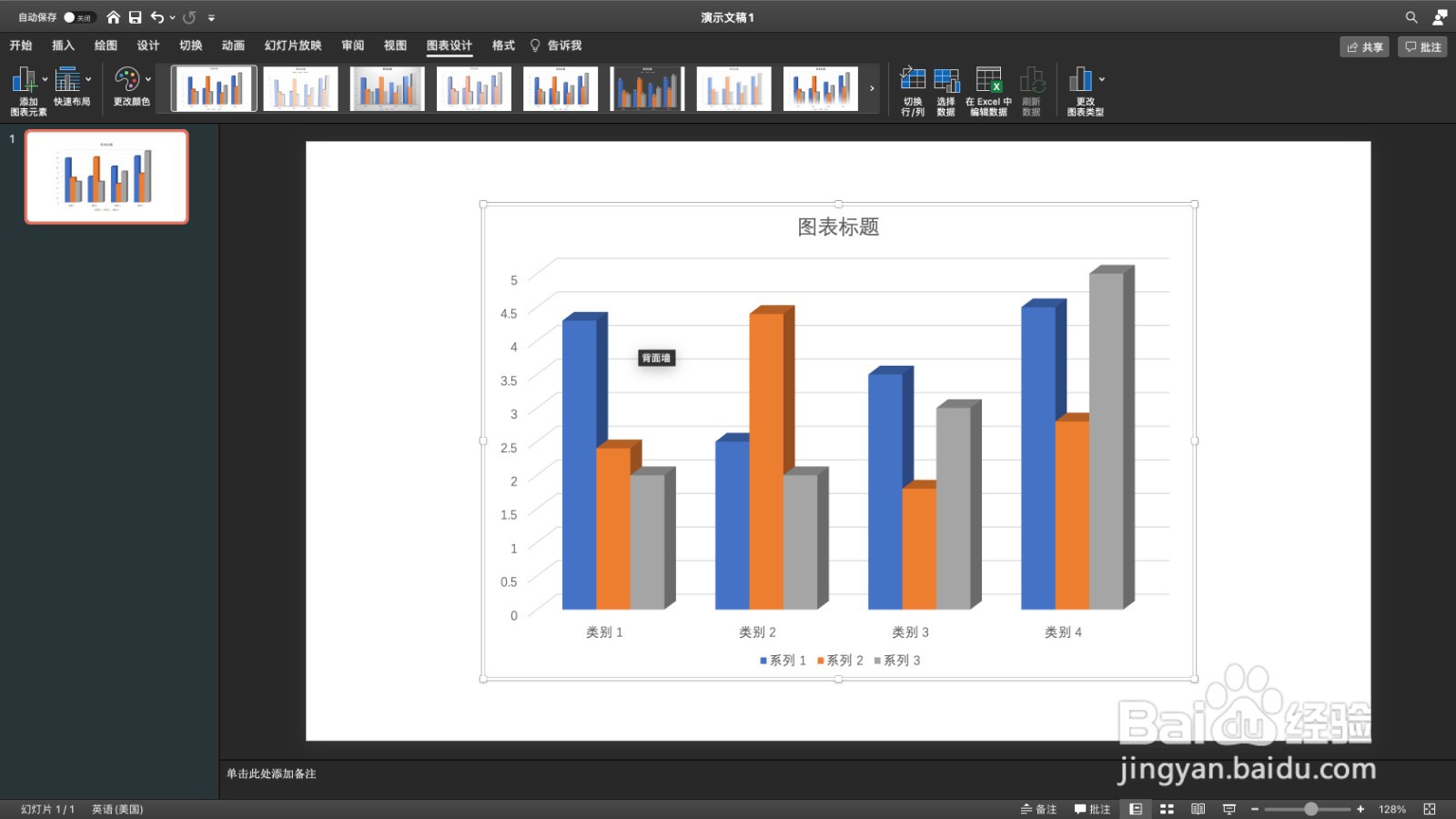Screen dimensions: 1456x819
Task: Switch to Slide Sorter view icon
Action: 1167,809
